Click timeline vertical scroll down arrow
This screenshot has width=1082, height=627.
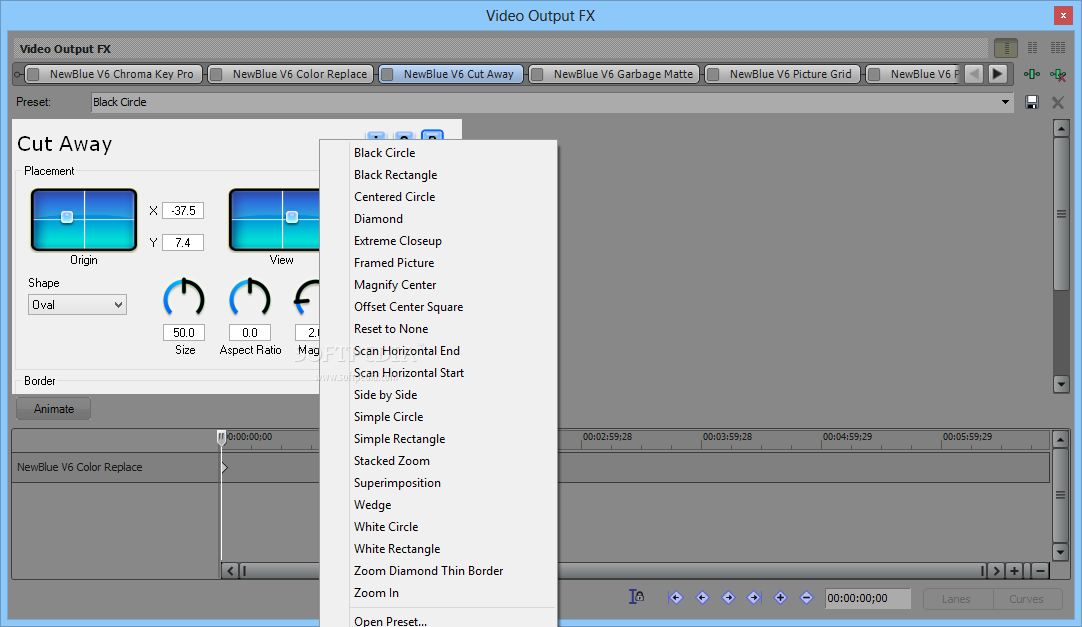click(x=1061, y=551)
